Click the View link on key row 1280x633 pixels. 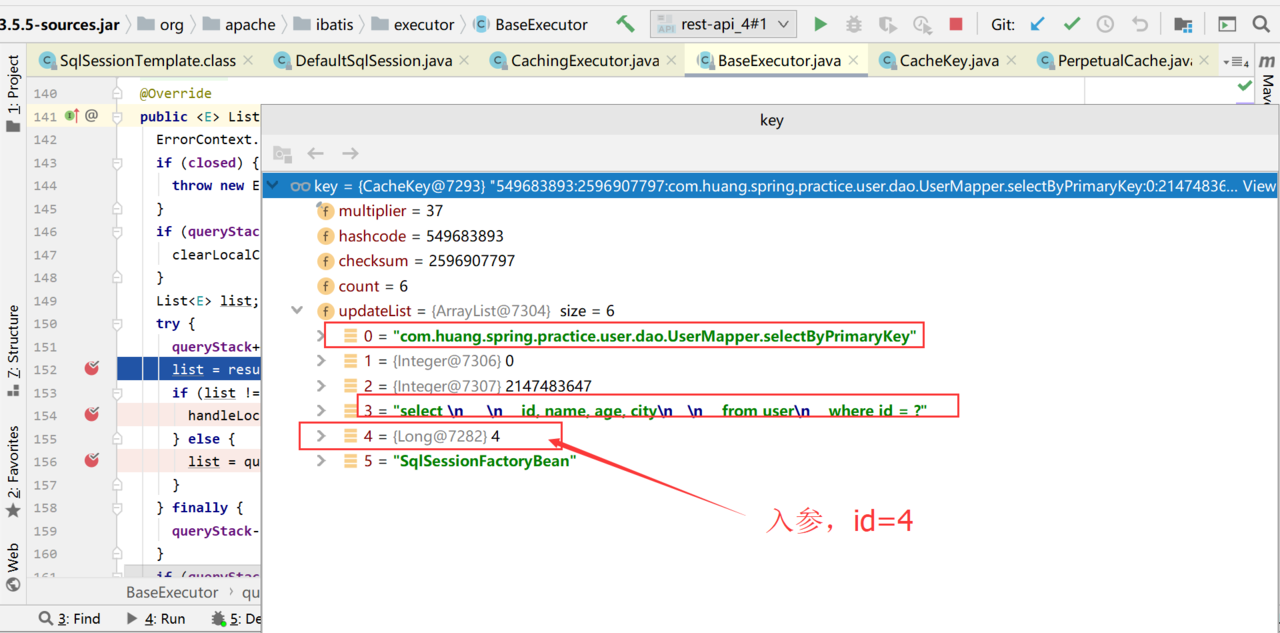pos(1259,186)
